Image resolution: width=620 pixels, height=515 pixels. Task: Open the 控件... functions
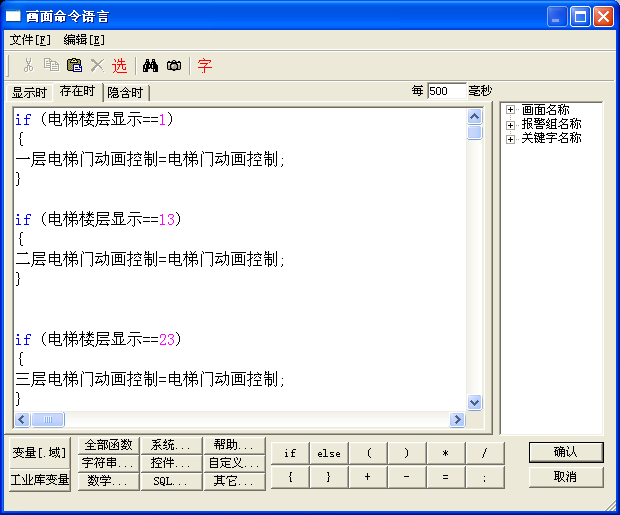[171, 463]
